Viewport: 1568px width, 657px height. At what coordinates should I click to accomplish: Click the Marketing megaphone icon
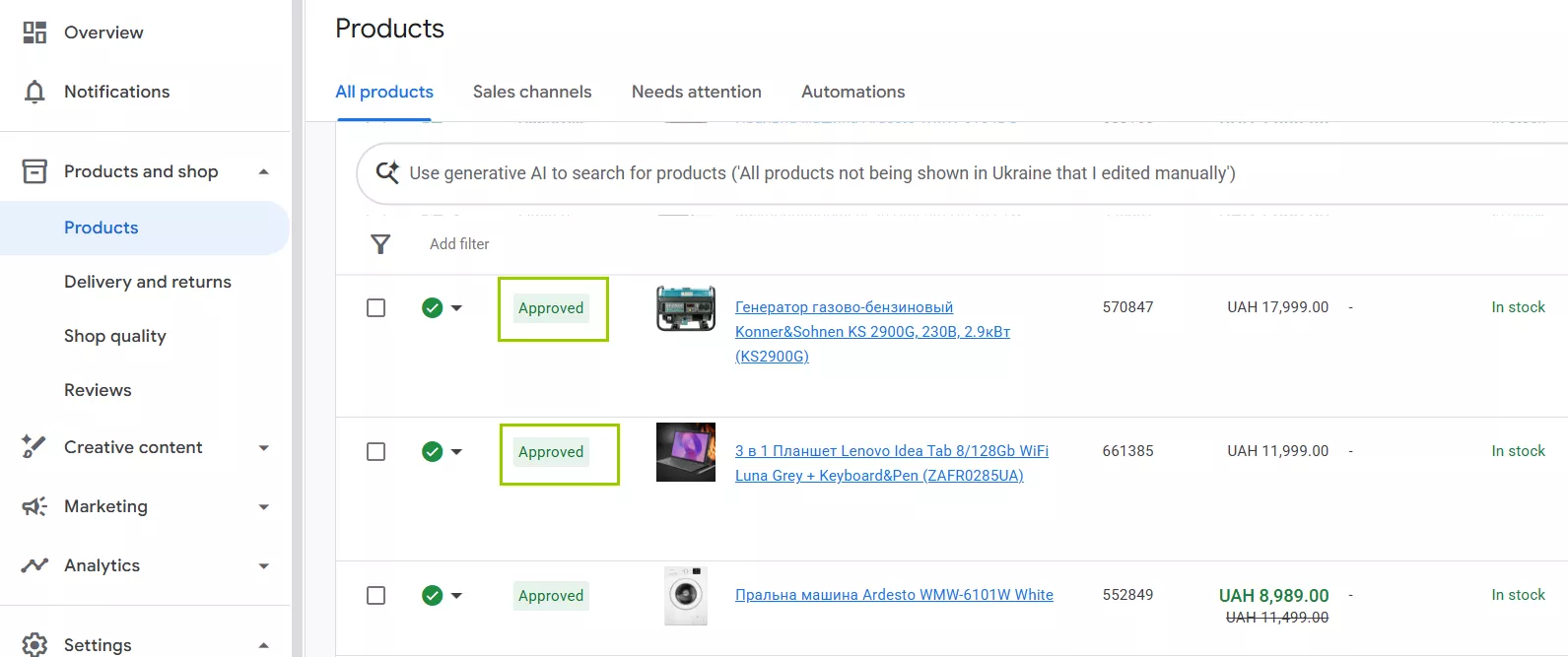click(x=34, y=506)
